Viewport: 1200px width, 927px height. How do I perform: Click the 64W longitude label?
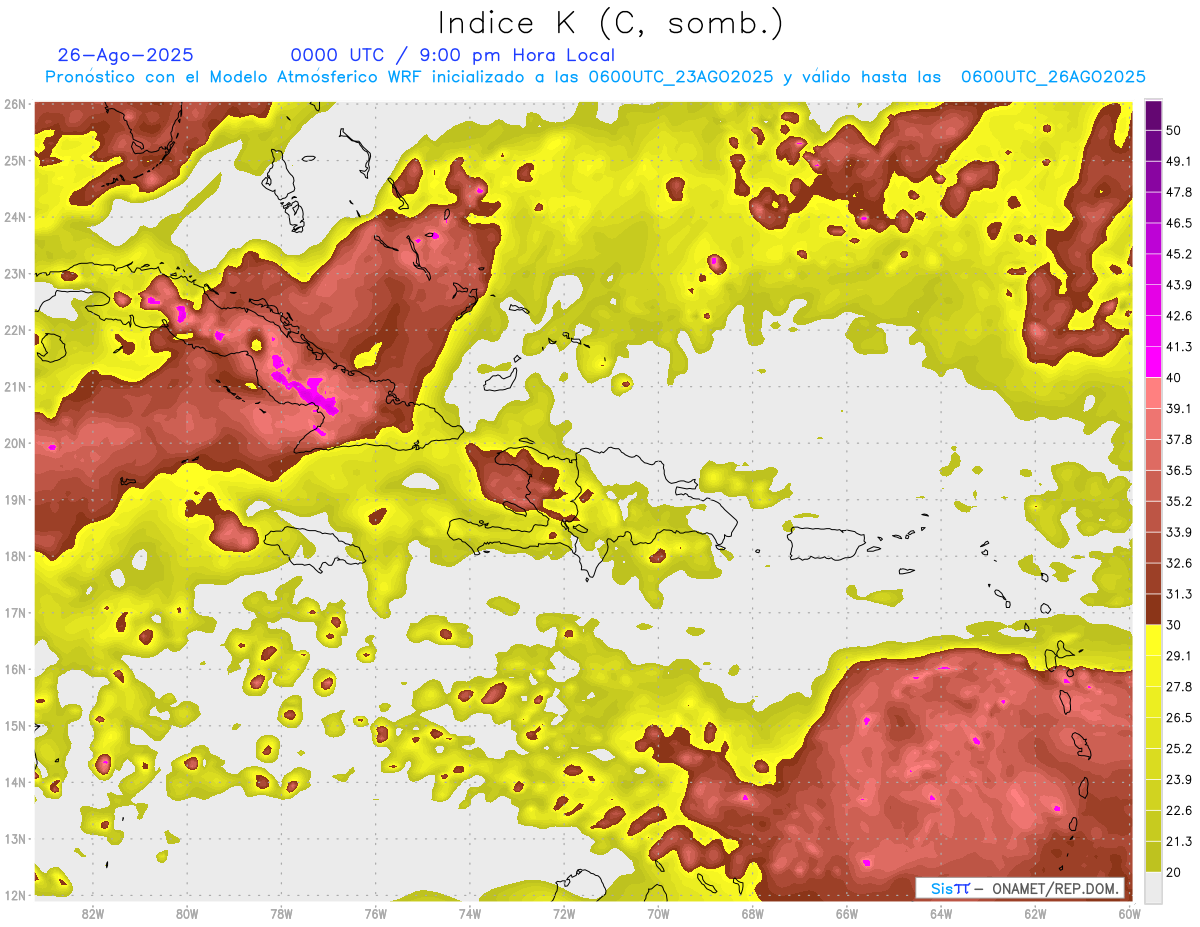pyautogui.click(x=941, y=914)
